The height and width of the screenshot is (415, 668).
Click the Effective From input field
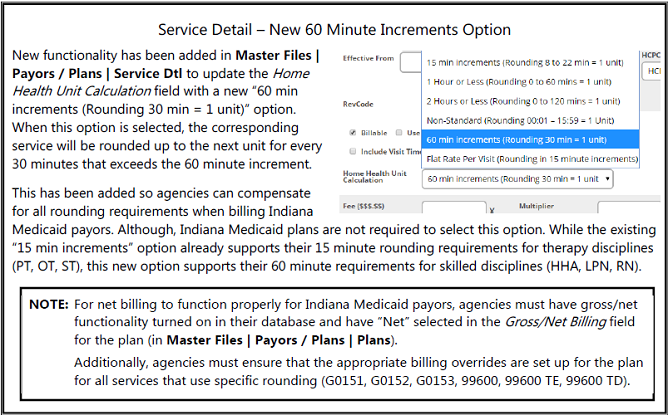pos(410,62)
